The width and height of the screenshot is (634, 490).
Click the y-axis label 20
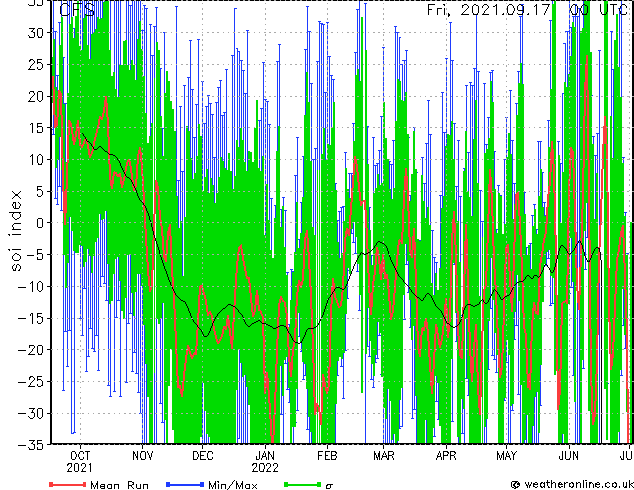click(x=36, y=96)
